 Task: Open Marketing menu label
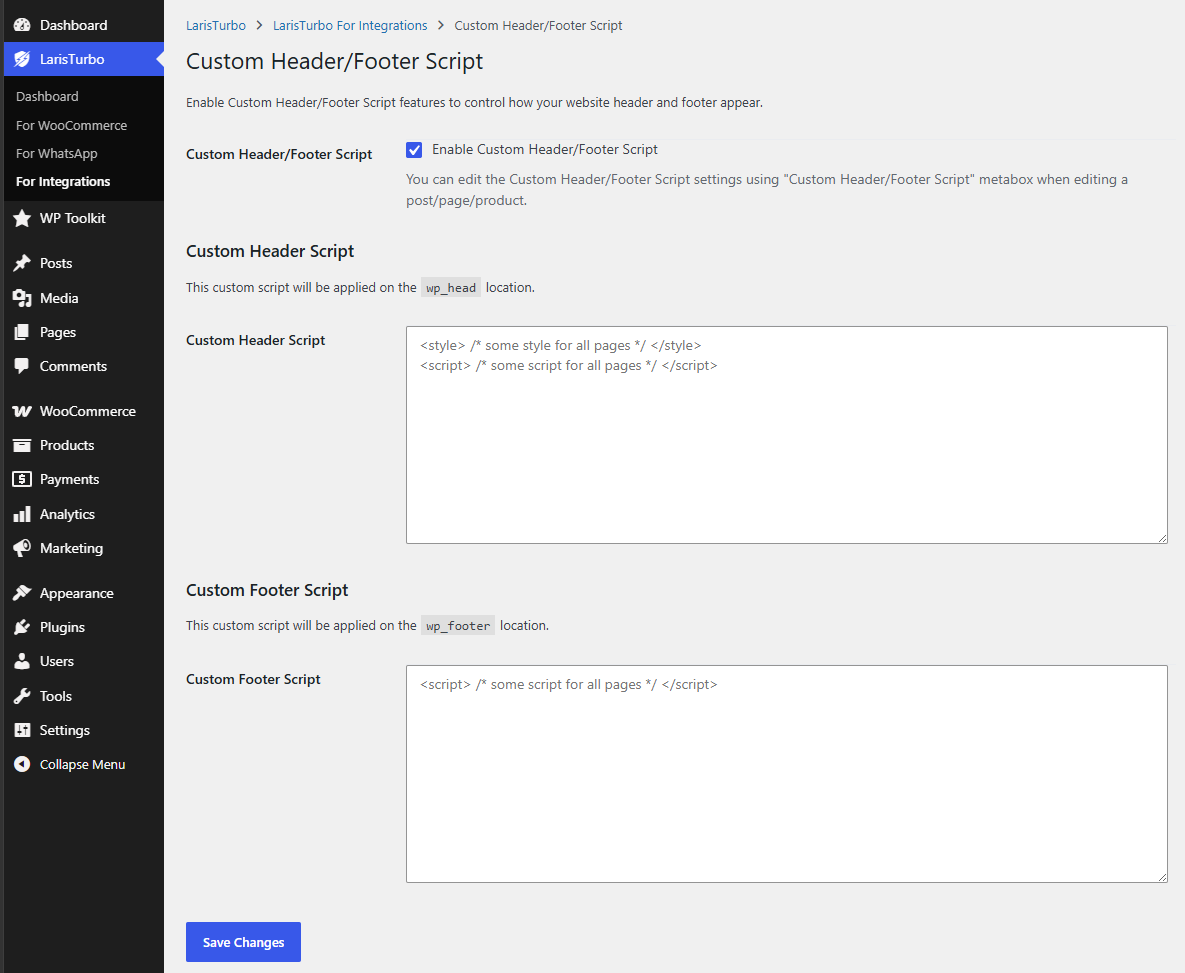coord(71,548)
